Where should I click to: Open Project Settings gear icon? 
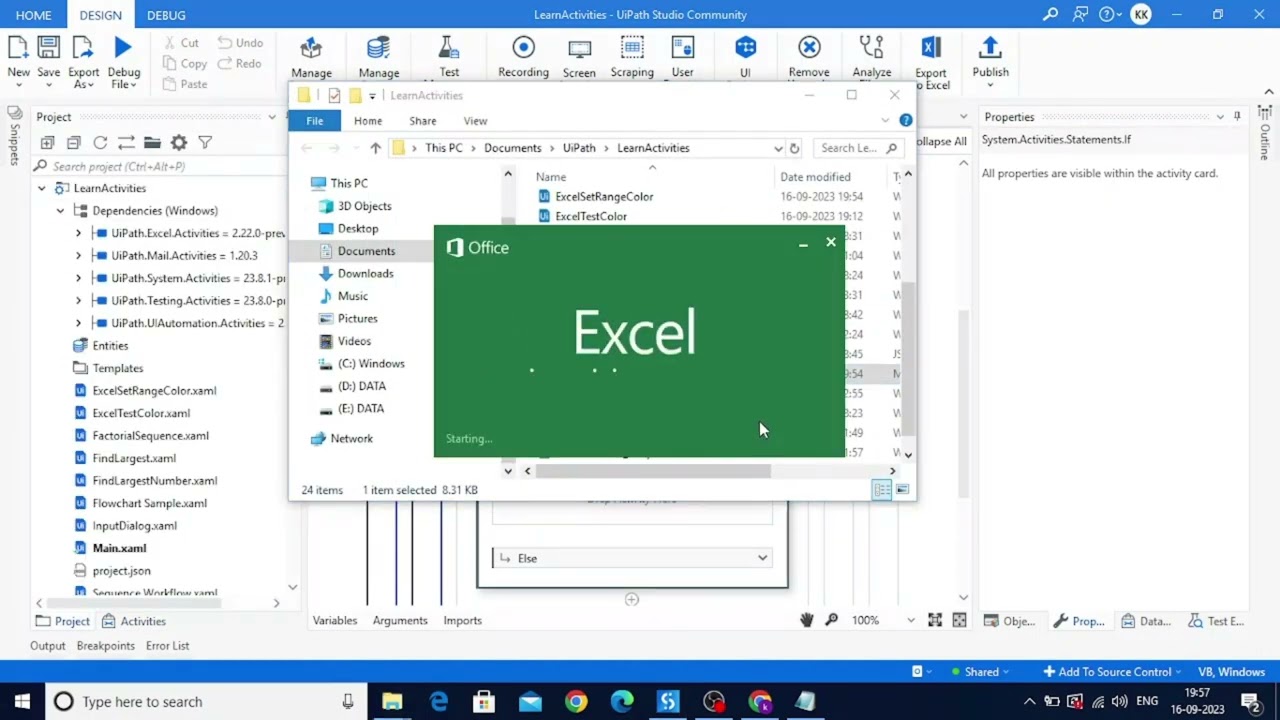point(179,143)
